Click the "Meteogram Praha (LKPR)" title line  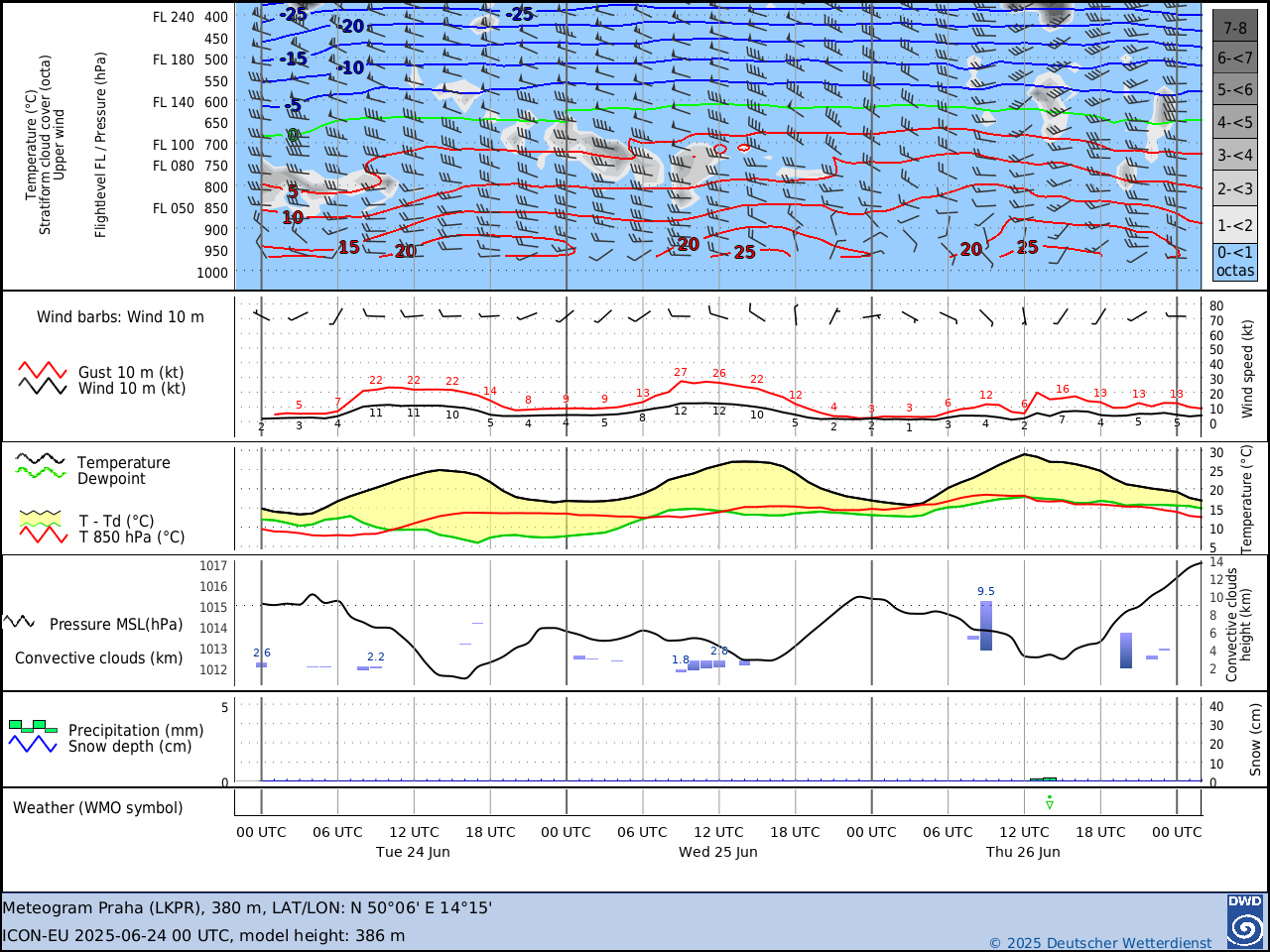point(247,907)
